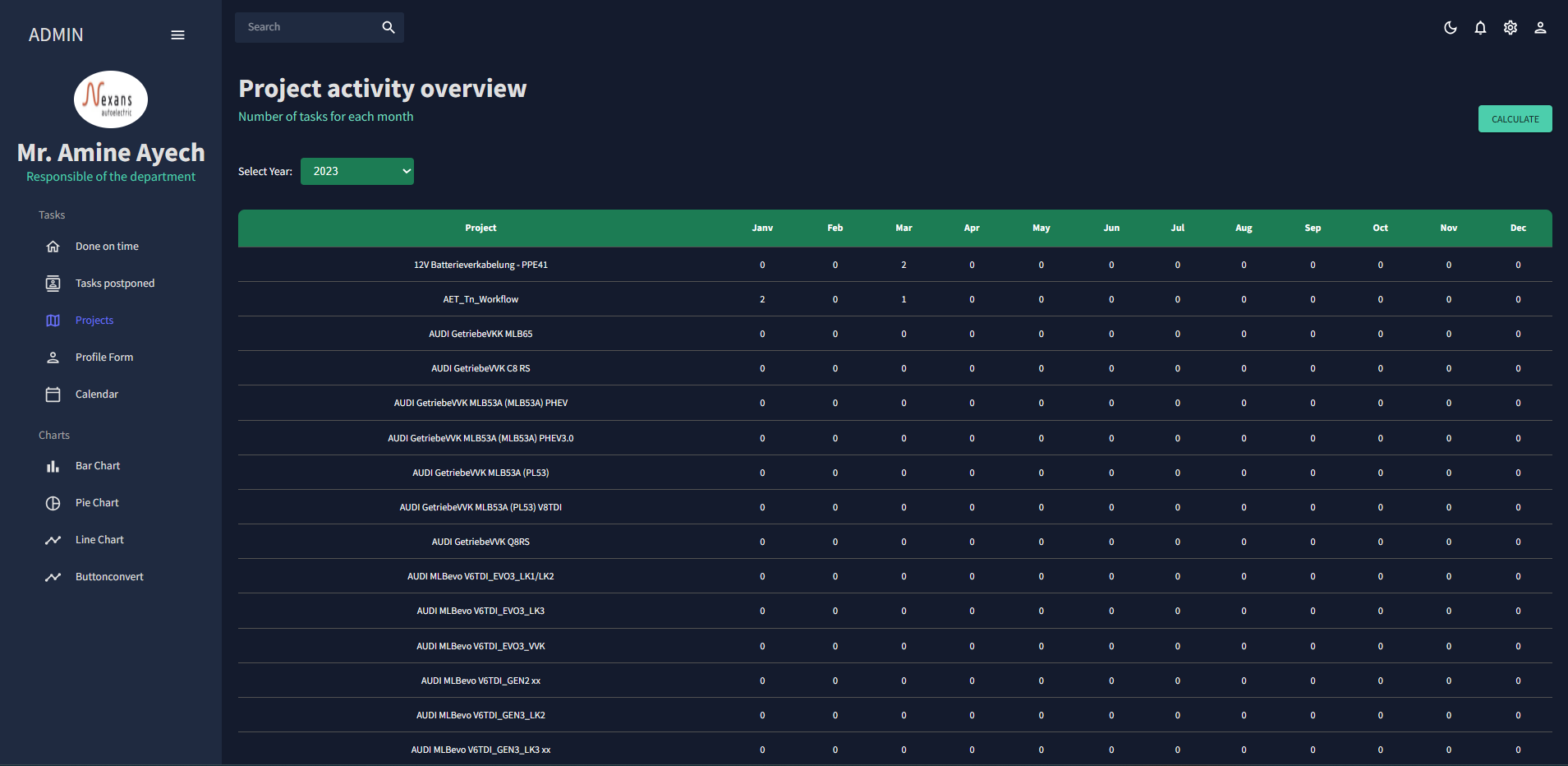
Task: Click the search magnifier icon
Action: pyautogui.click(x=389, y=27)
